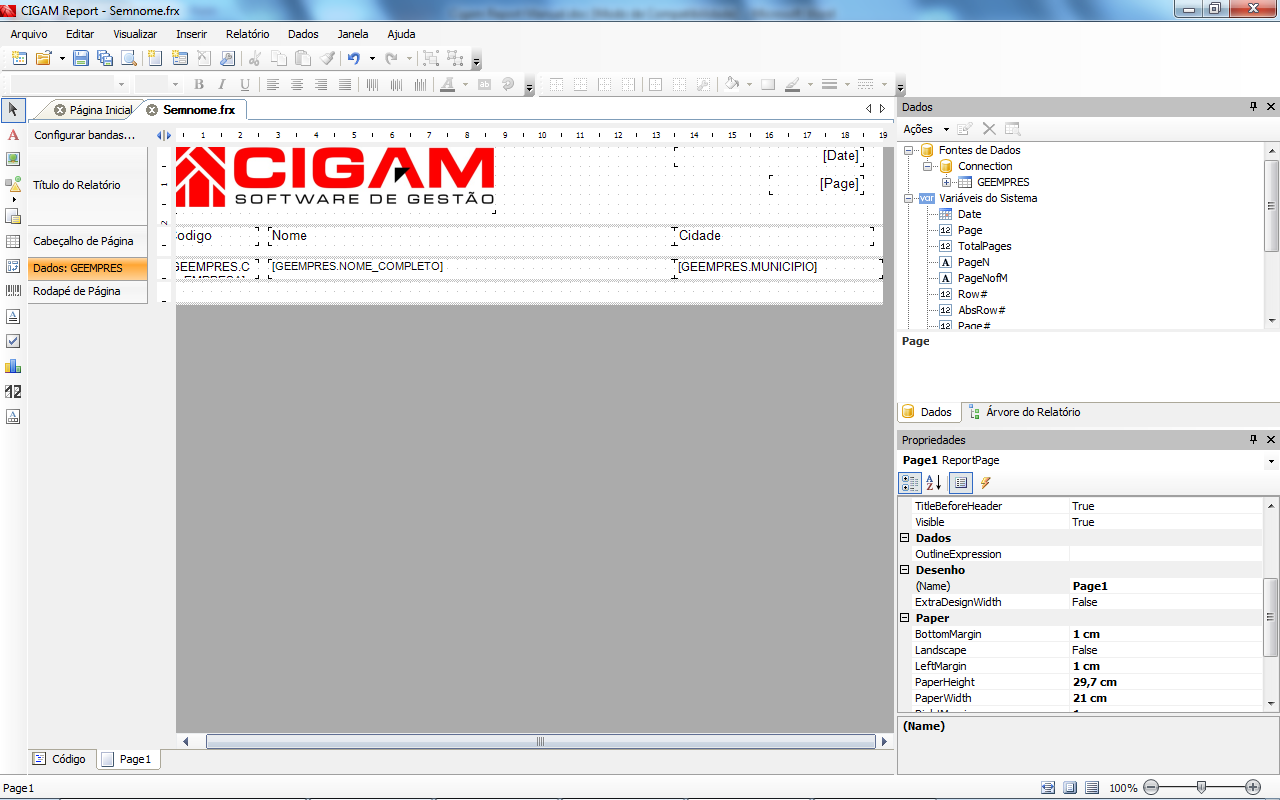
Task: Select the PaperWidth value 21 cm
Action: [x=1166, y=698]
